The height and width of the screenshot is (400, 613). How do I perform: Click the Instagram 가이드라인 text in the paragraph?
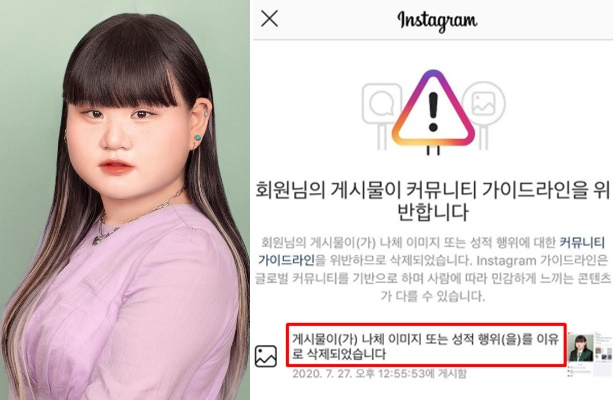[542, 260]
